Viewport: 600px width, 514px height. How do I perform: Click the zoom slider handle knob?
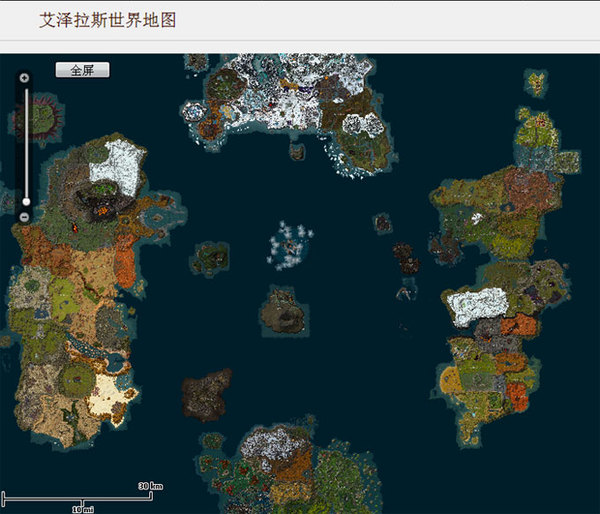pos(25,201)
